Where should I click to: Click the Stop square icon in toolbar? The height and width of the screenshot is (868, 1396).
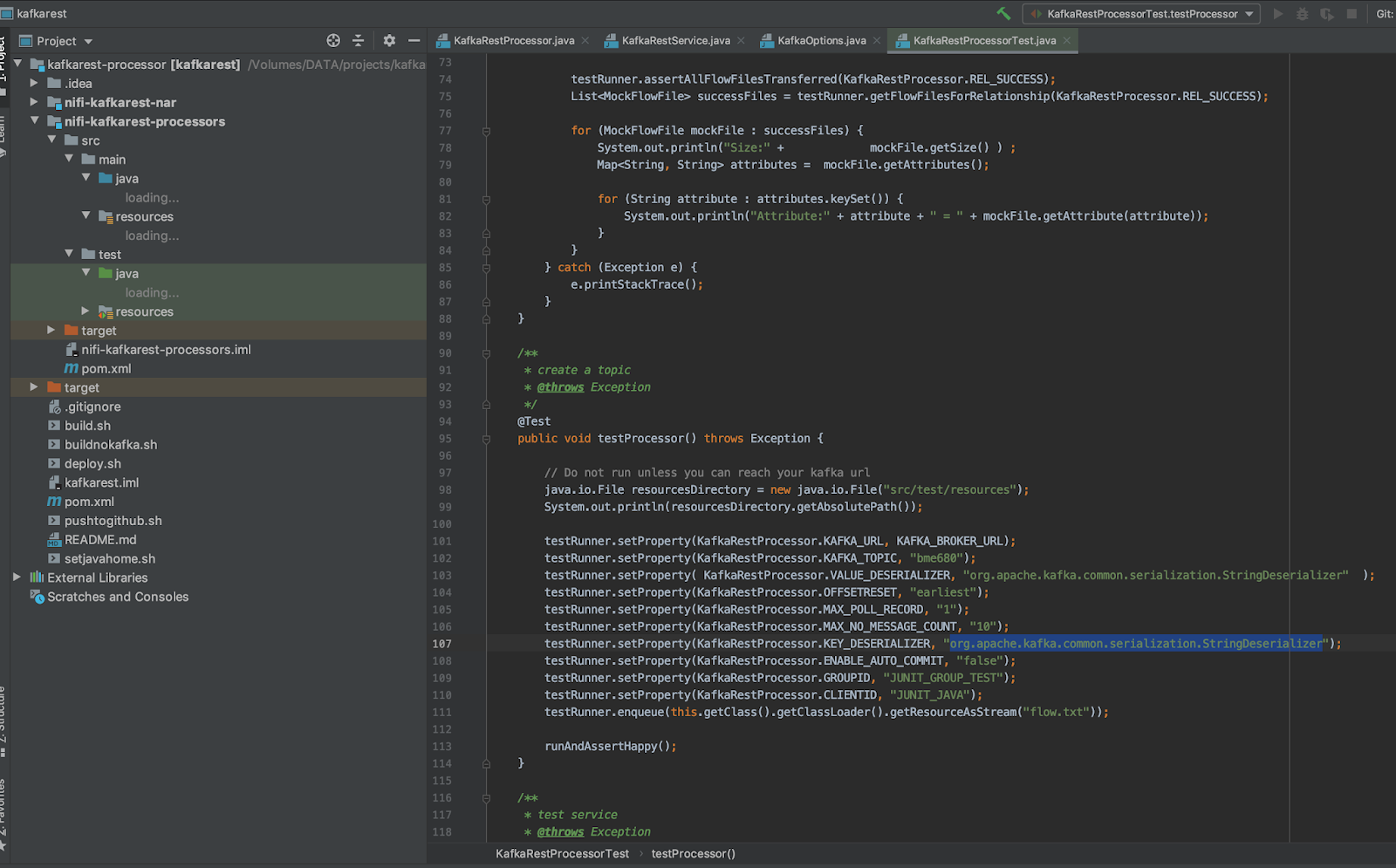1352,14
